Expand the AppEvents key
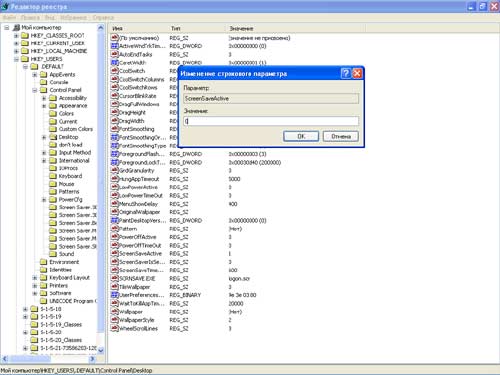The height and width of the screenshot is (375, 500). (x=35, y=74)
